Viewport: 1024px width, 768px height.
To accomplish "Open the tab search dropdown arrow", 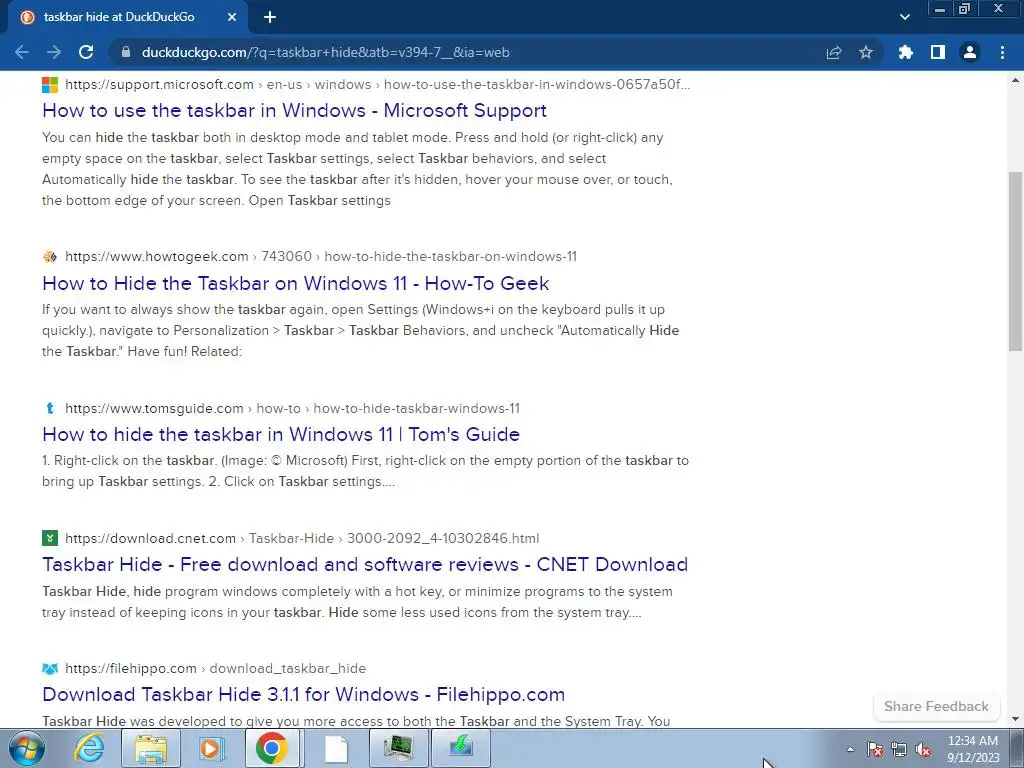I will click(x=904, y=17).
